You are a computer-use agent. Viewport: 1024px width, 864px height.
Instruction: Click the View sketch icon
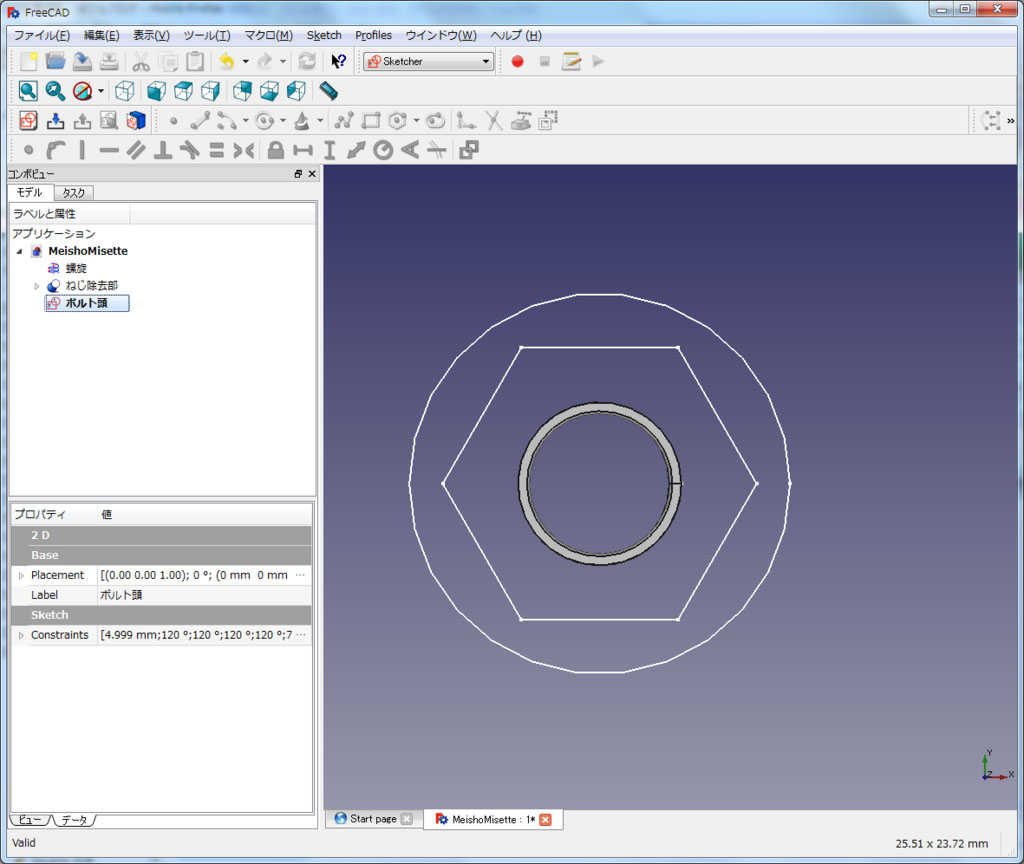tap(109, 121)
